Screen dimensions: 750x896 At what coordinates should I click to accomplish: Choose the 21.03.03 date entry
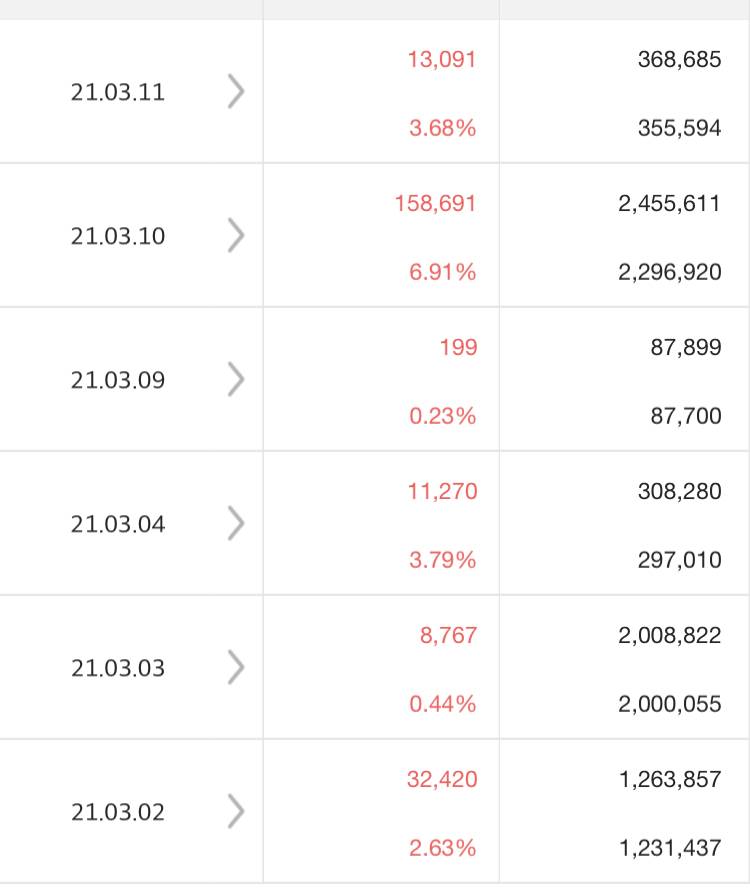tap(118, 668)
